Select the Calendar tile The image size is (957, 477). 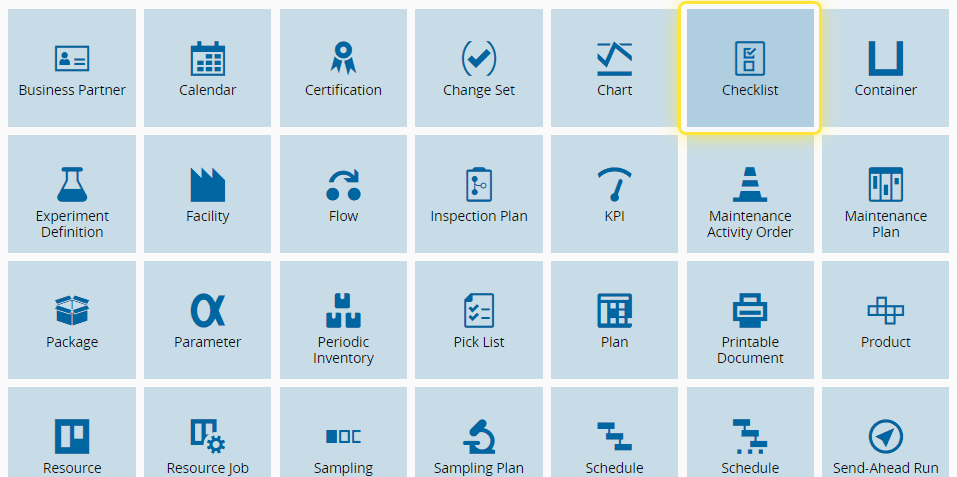coord(208,68)
